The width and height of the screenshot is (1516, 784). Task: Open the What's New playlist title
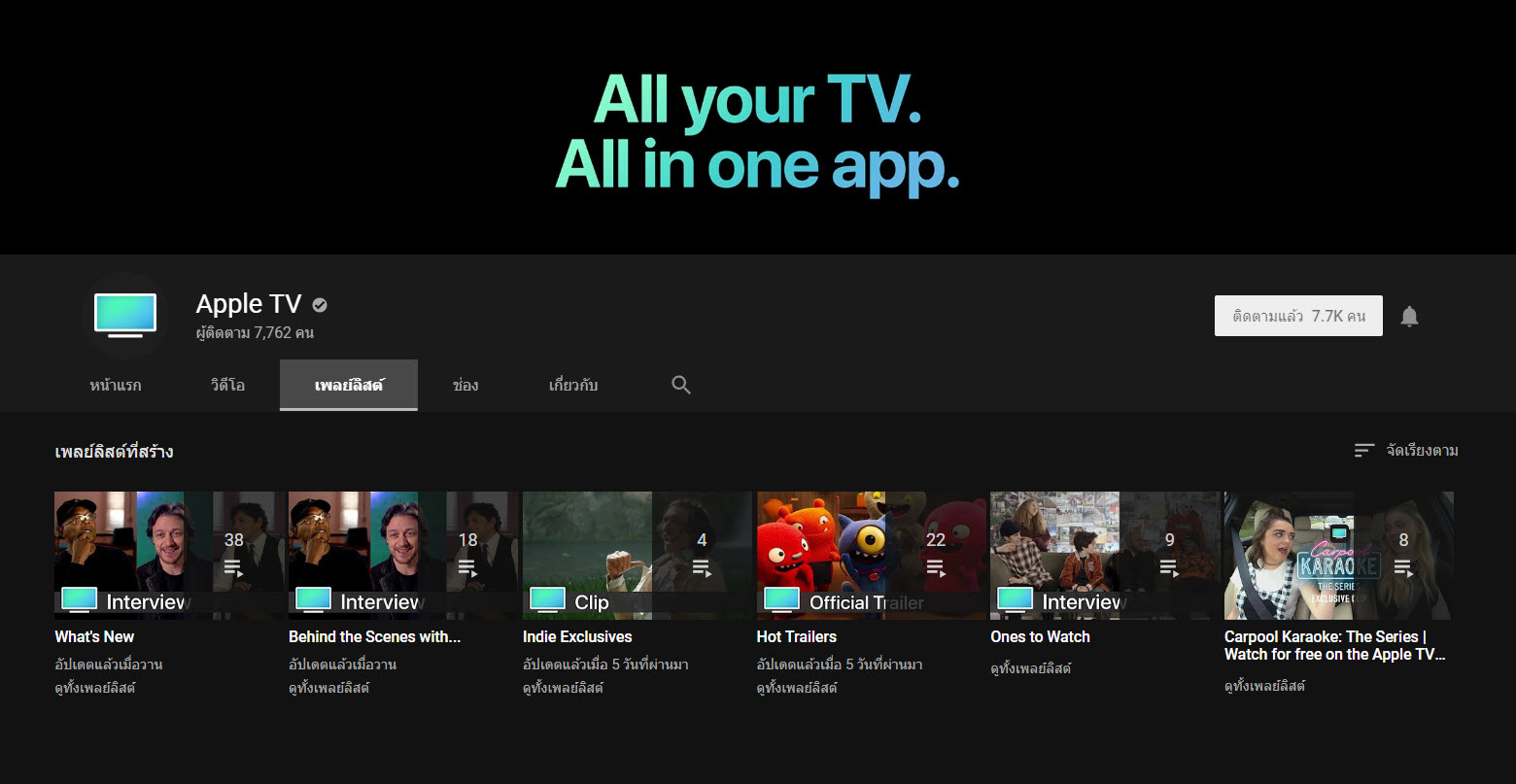[93, 636]
